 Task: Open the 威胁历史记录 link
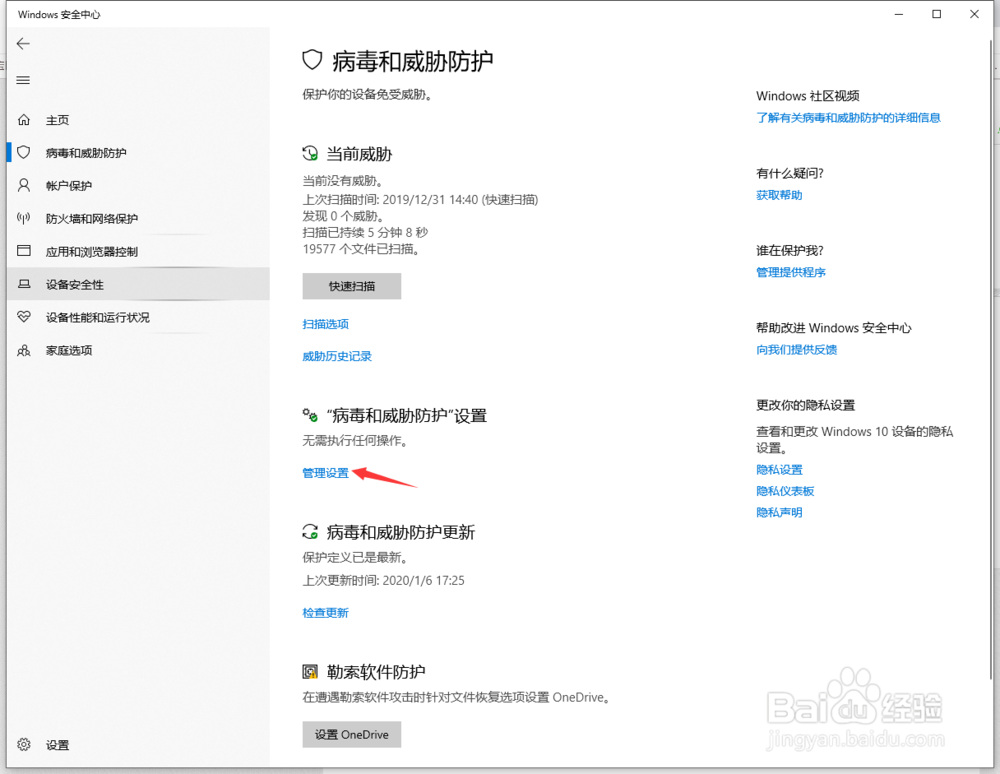coord(337,356)
